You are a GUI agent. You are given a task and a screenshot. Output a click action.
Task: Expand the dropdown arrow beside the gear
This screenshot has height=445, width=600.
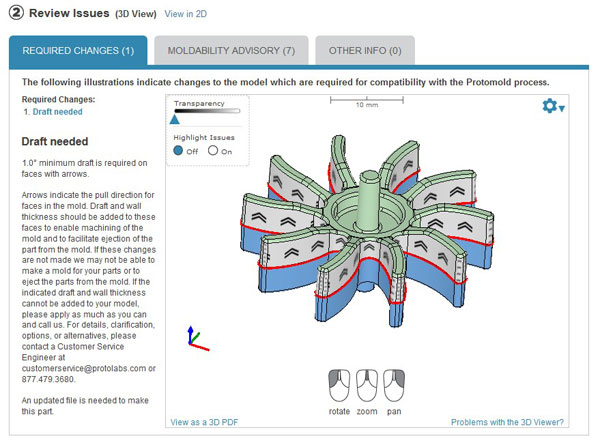point(561,109)
